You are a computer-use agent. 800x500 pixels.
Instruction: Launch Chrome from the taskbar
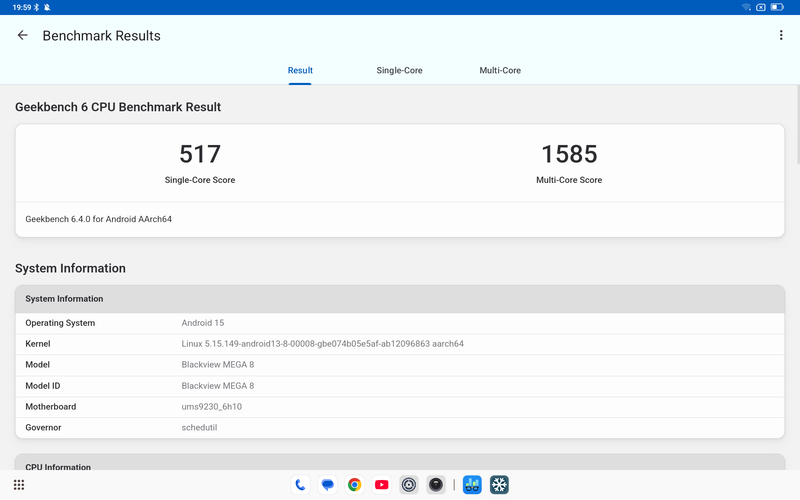[x=355, y=485]
